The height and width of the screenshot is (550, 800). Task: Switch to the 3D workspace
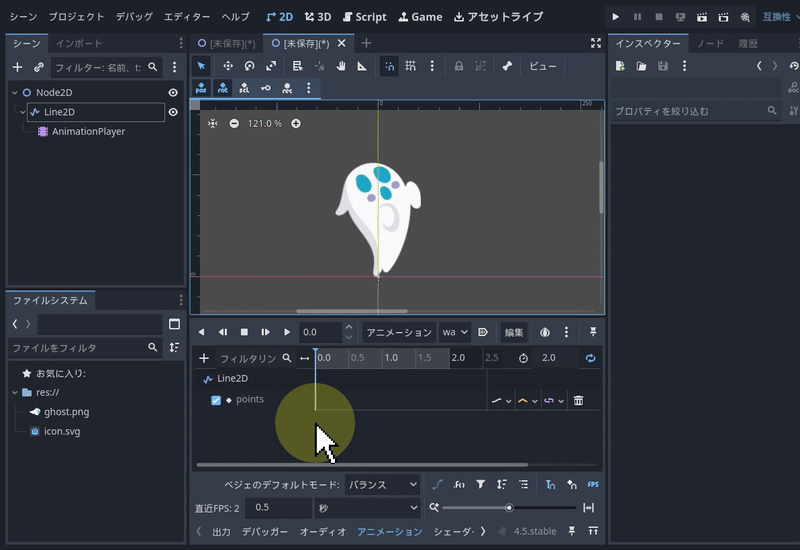(318, 17)
